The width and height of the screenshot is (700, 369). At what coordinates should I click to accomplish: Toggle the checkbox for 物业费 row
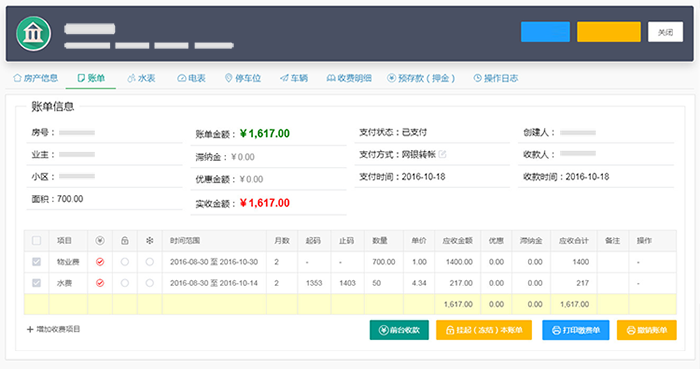[36, 262]
